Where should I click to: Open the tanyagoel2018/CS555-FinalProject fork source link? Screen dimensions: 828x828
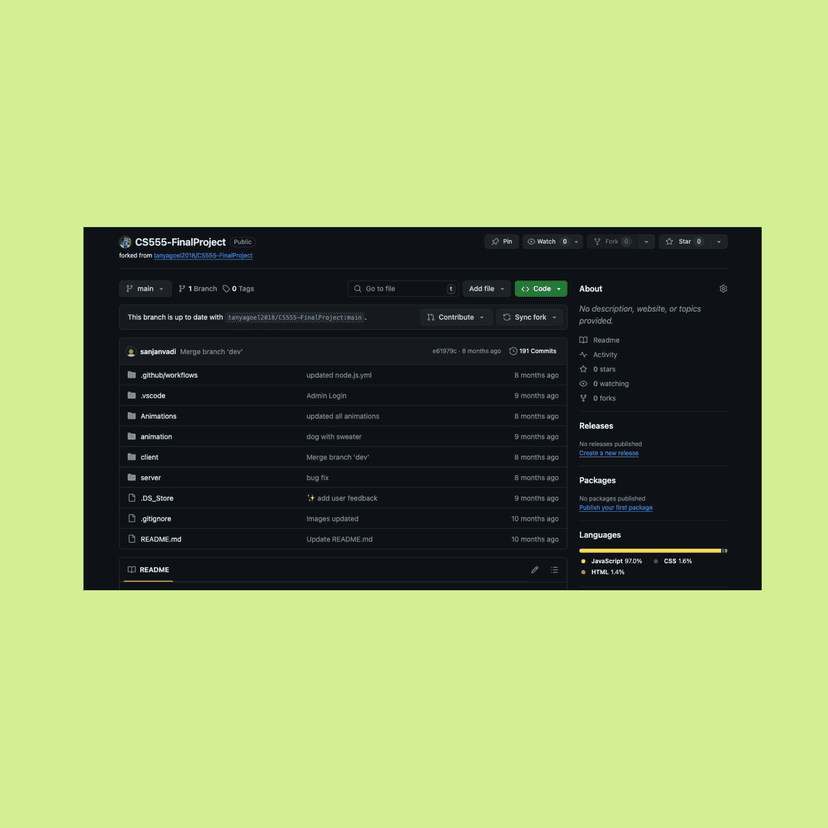pyautogui.click(x=203, y=256)
